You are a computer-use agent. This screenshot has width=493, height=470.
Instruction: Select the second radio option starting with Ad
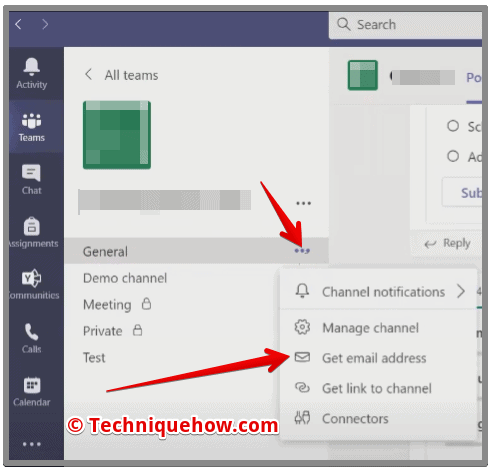pyautogui.click(x=453, y=156)
